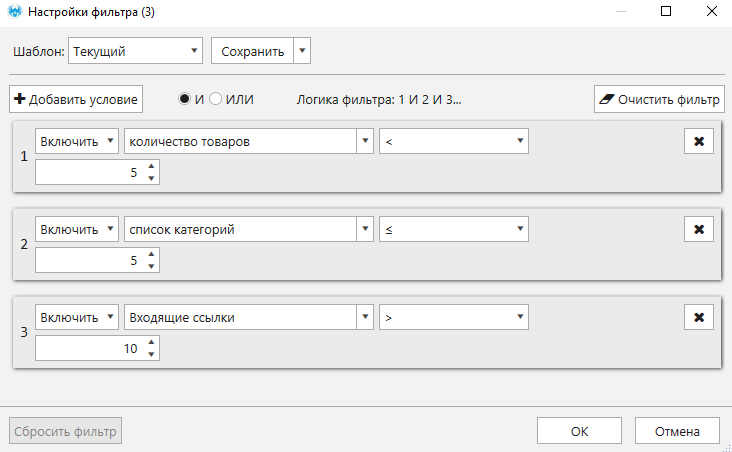Open Включить dropdown in condition 1
Viewport: 732px width, 452px height.
click(77, 141)
